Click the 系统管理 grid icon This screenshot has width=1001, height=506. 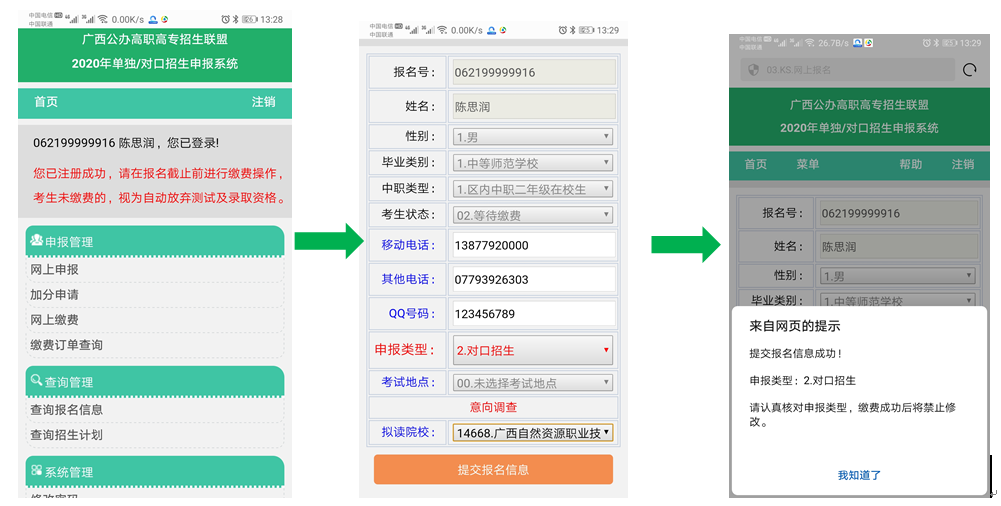[x=36, y=470]
